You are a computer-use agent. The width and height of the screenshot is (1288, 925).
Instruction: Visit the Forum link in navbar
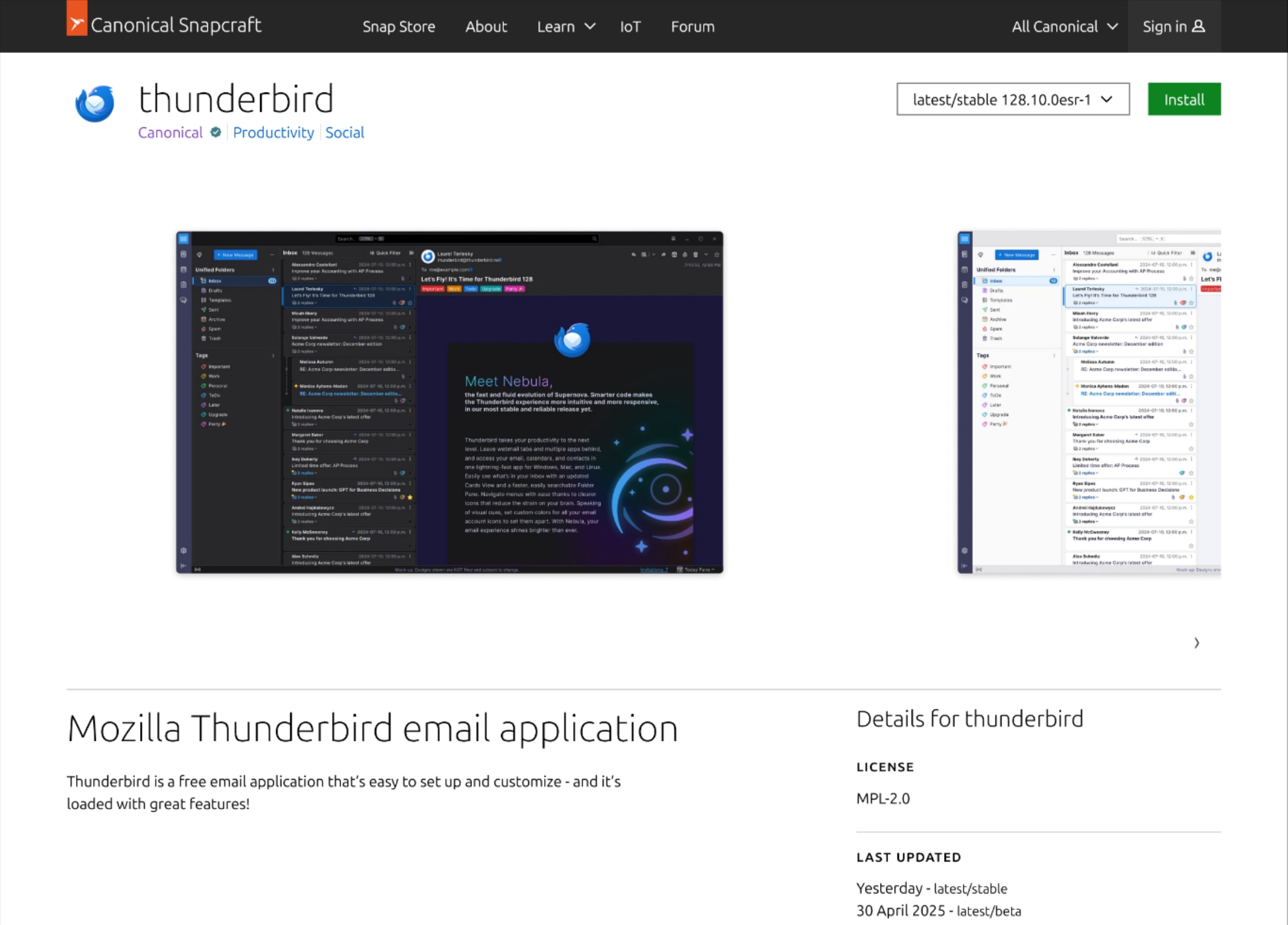click(693, 27)
